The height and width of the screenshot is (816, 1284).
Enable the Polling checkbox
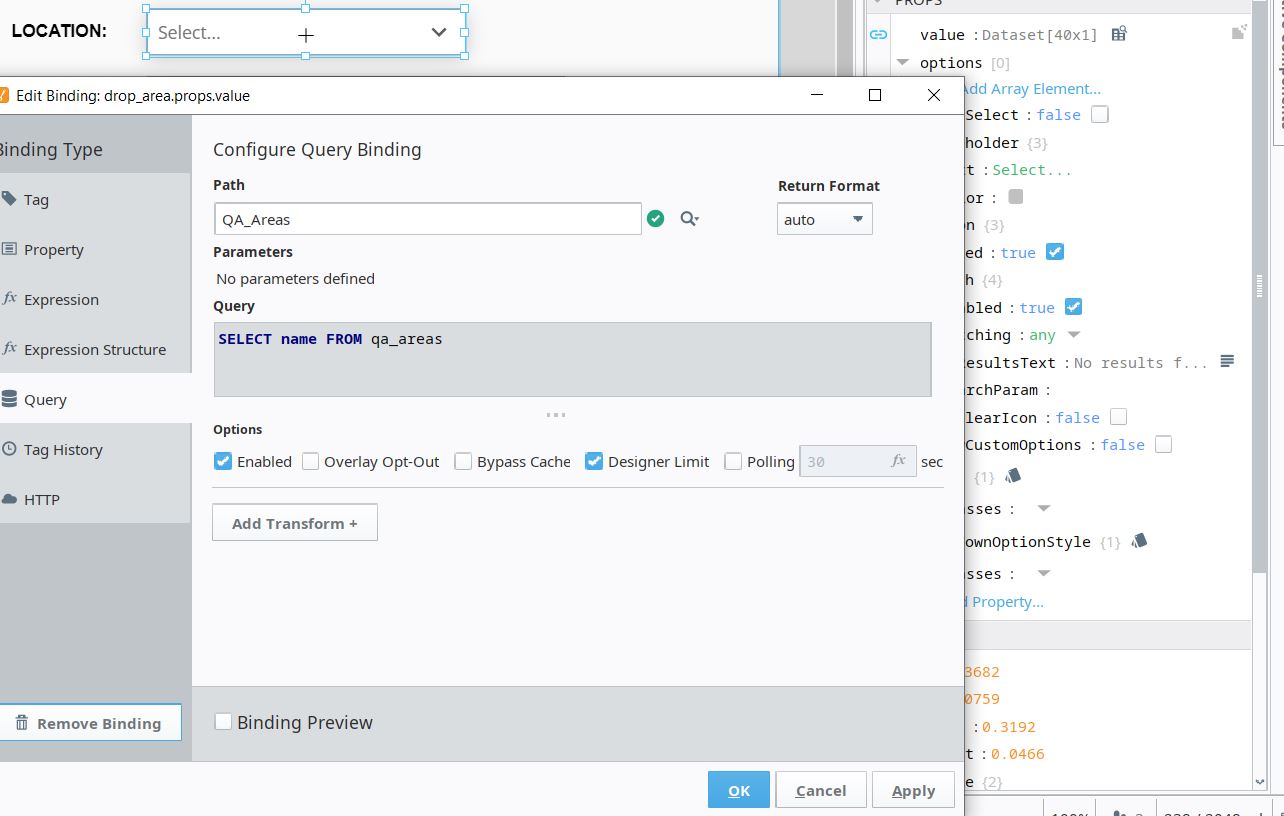pos(733,461)
